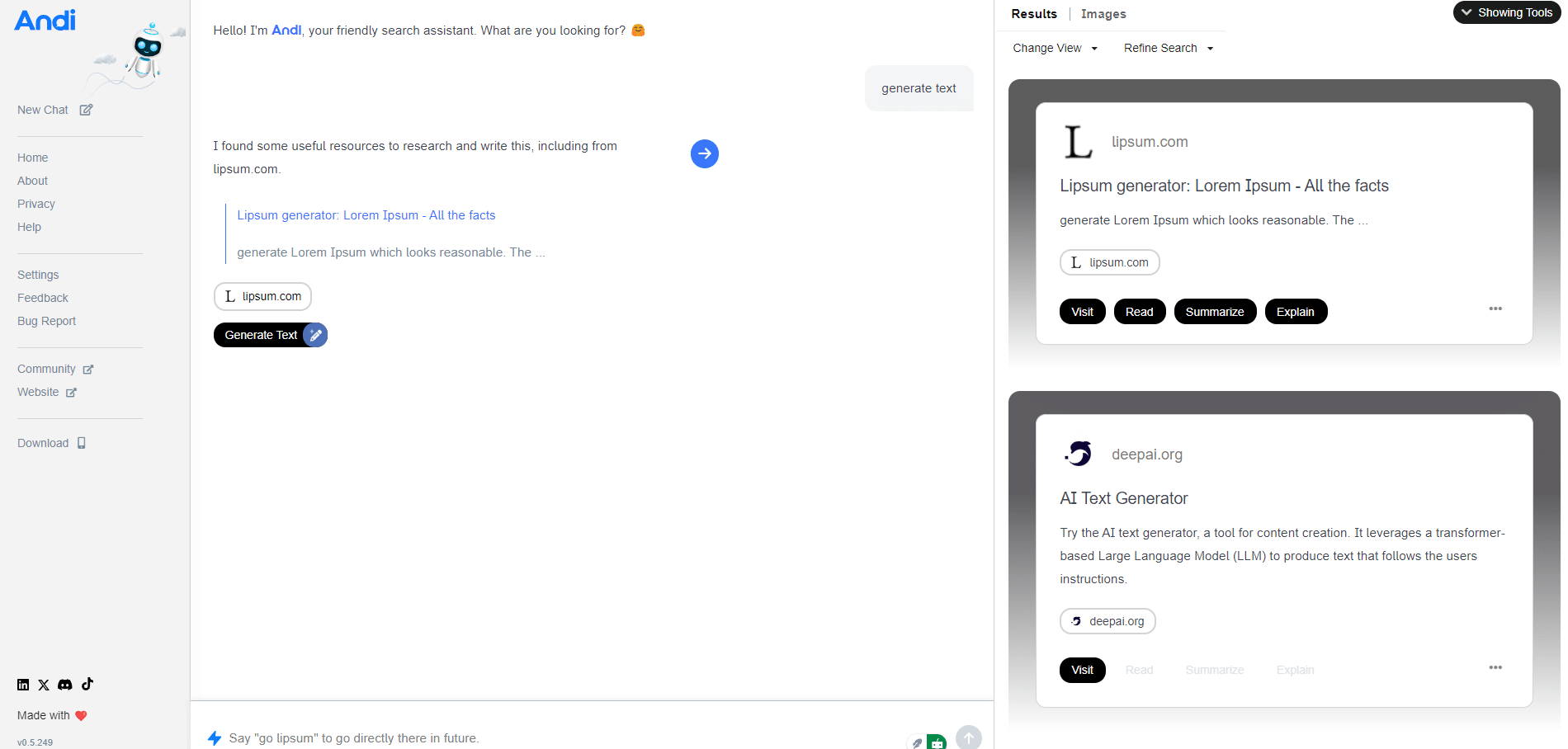
Task: Switch to the Images tab
Action: coord(1103,14)
